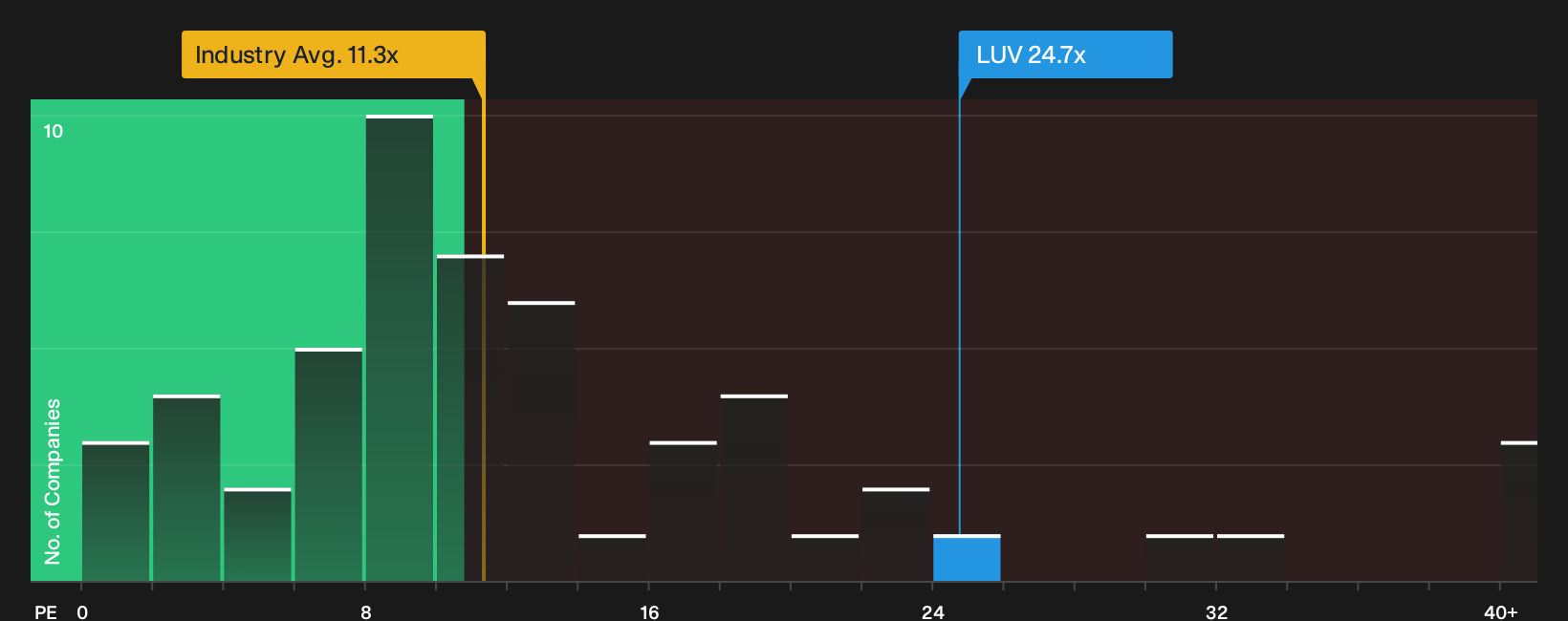Click the Industry Avg. 11.3x label

(x=334, y=54)
